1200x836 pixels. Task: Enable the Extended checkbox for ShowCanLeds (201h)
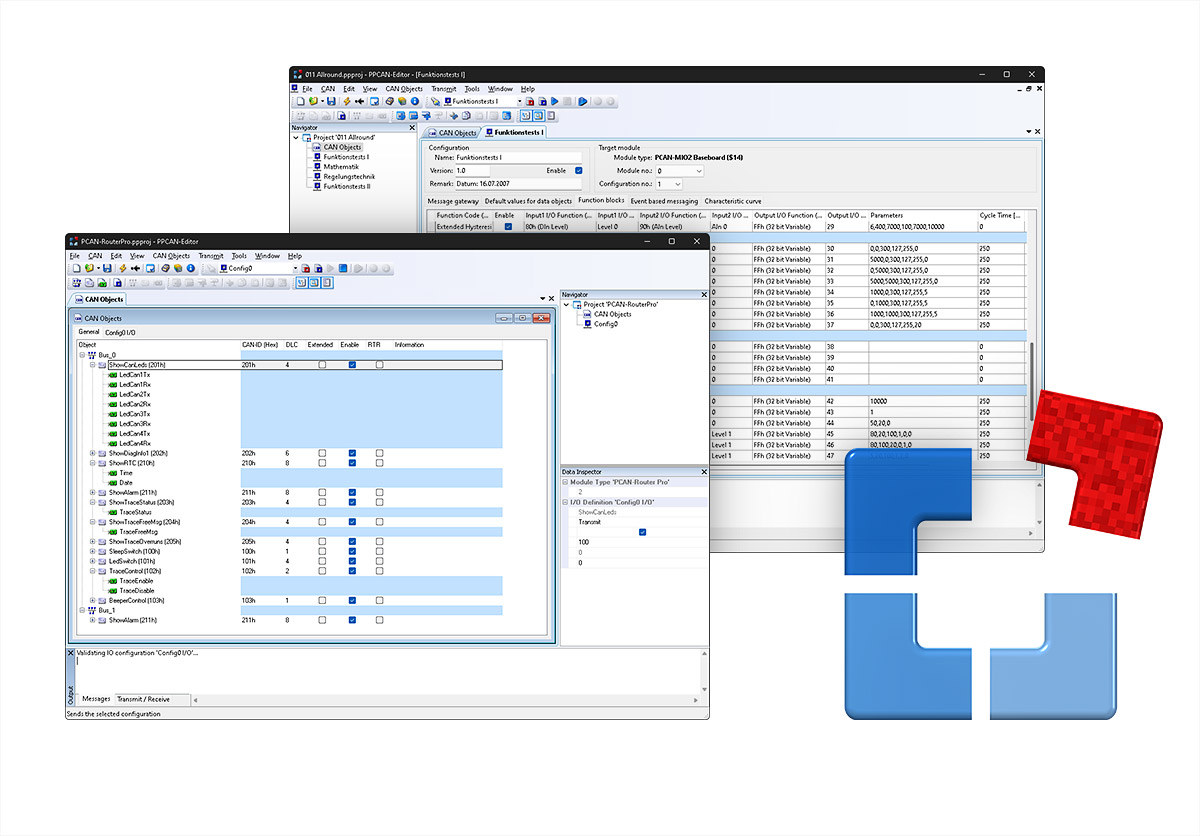[322, 365]
